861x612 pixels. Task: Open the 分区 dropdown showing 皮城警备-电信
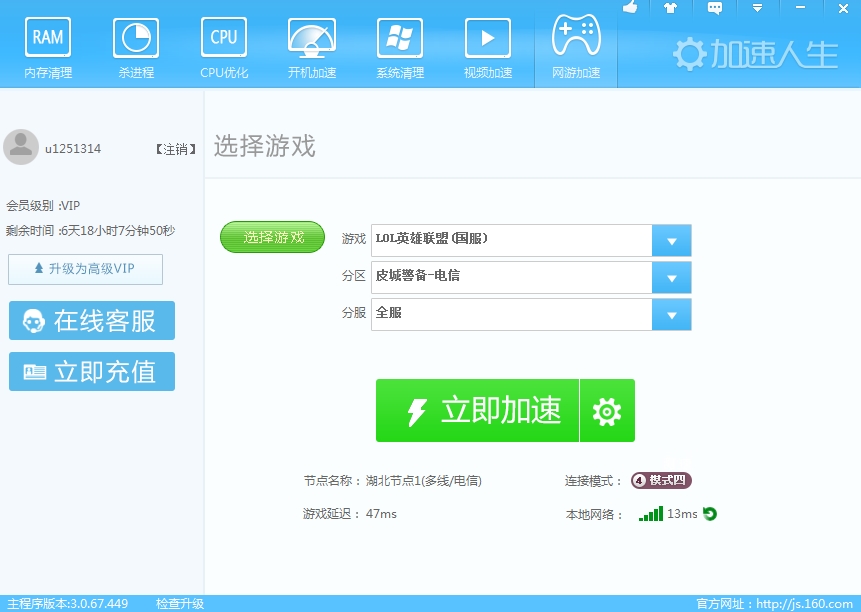click(x=671, y=277)
